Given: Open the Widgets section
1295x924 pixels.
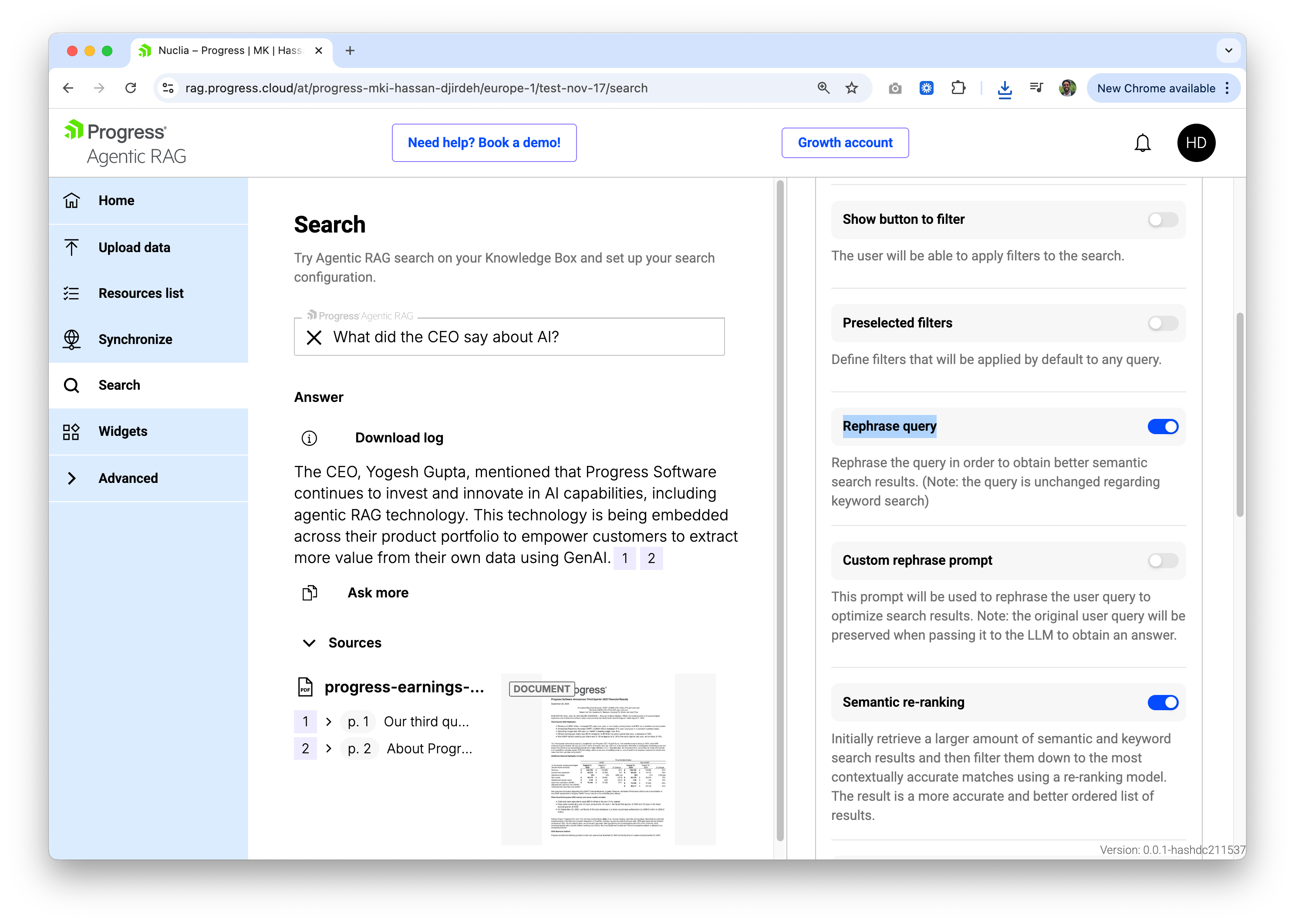Looking at the screenshot, I should 122,431.
